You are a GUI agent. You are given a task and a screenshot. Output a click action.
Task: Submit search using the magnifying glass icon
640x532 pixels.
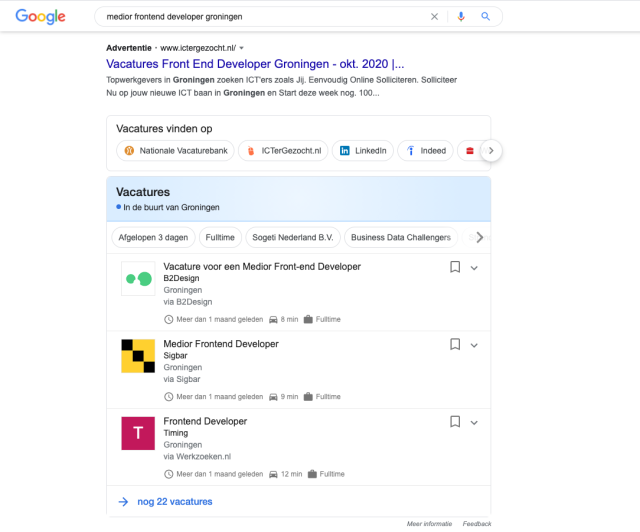point(485,16)
